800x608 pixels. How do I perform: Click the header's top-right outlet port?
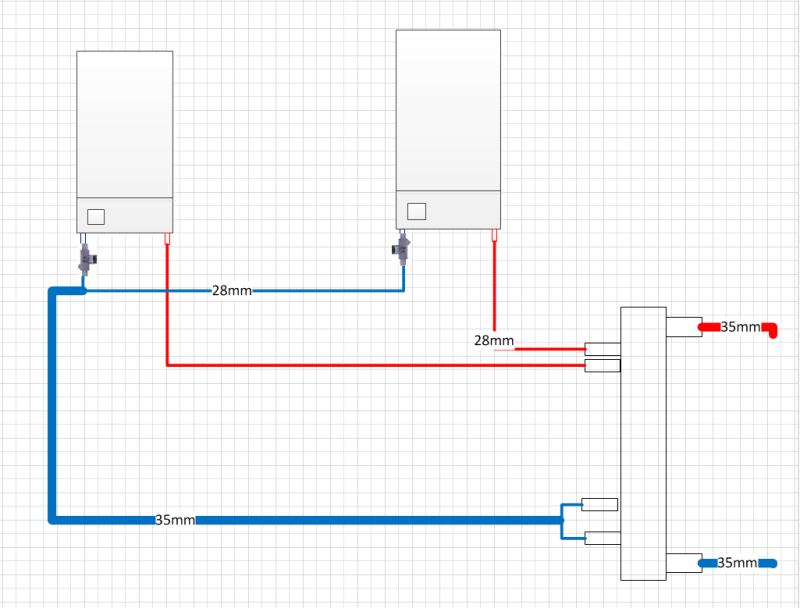pos(683,327)
